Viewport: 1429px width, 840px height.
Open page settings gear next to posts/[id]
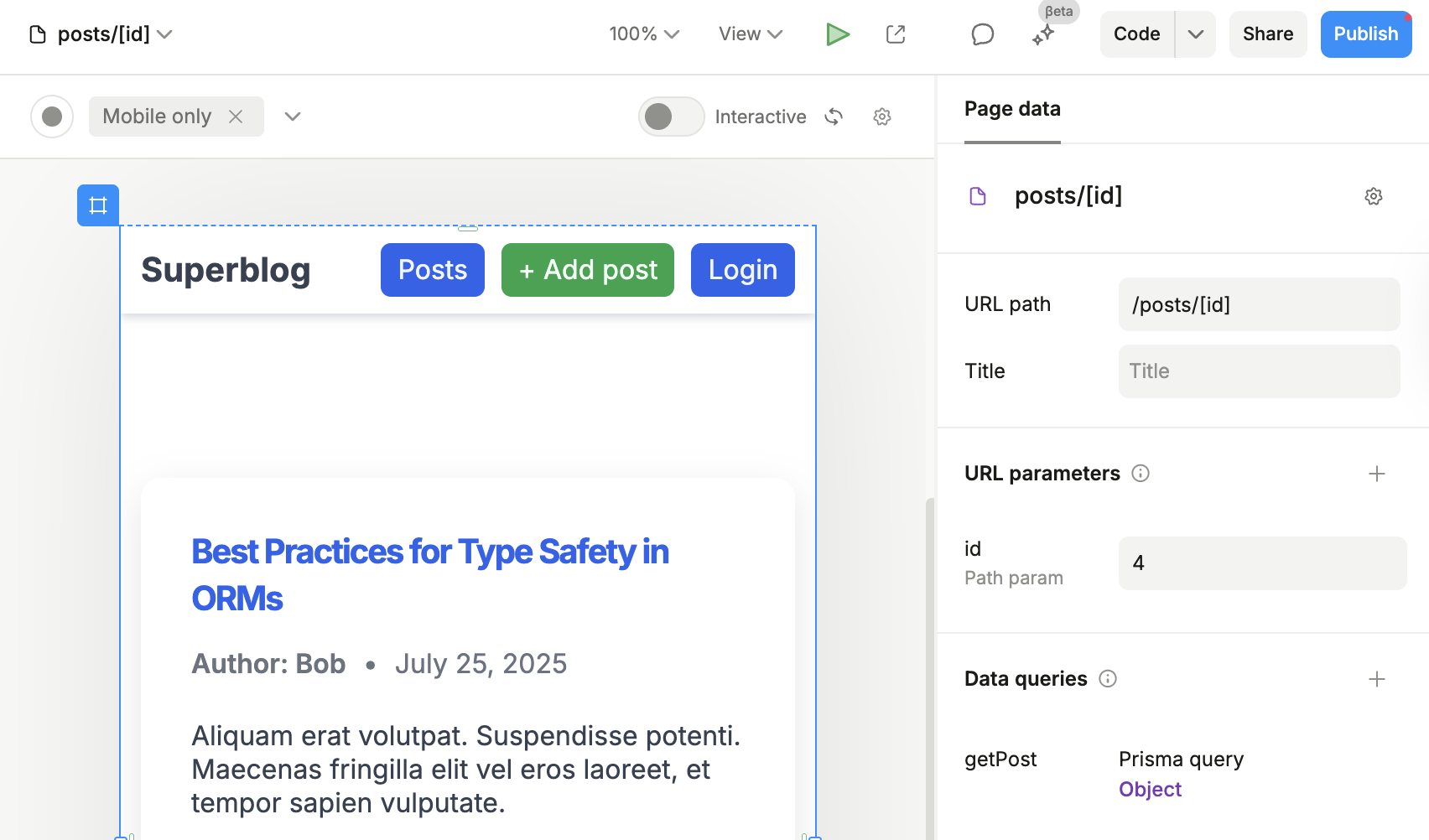point(1374,196)
